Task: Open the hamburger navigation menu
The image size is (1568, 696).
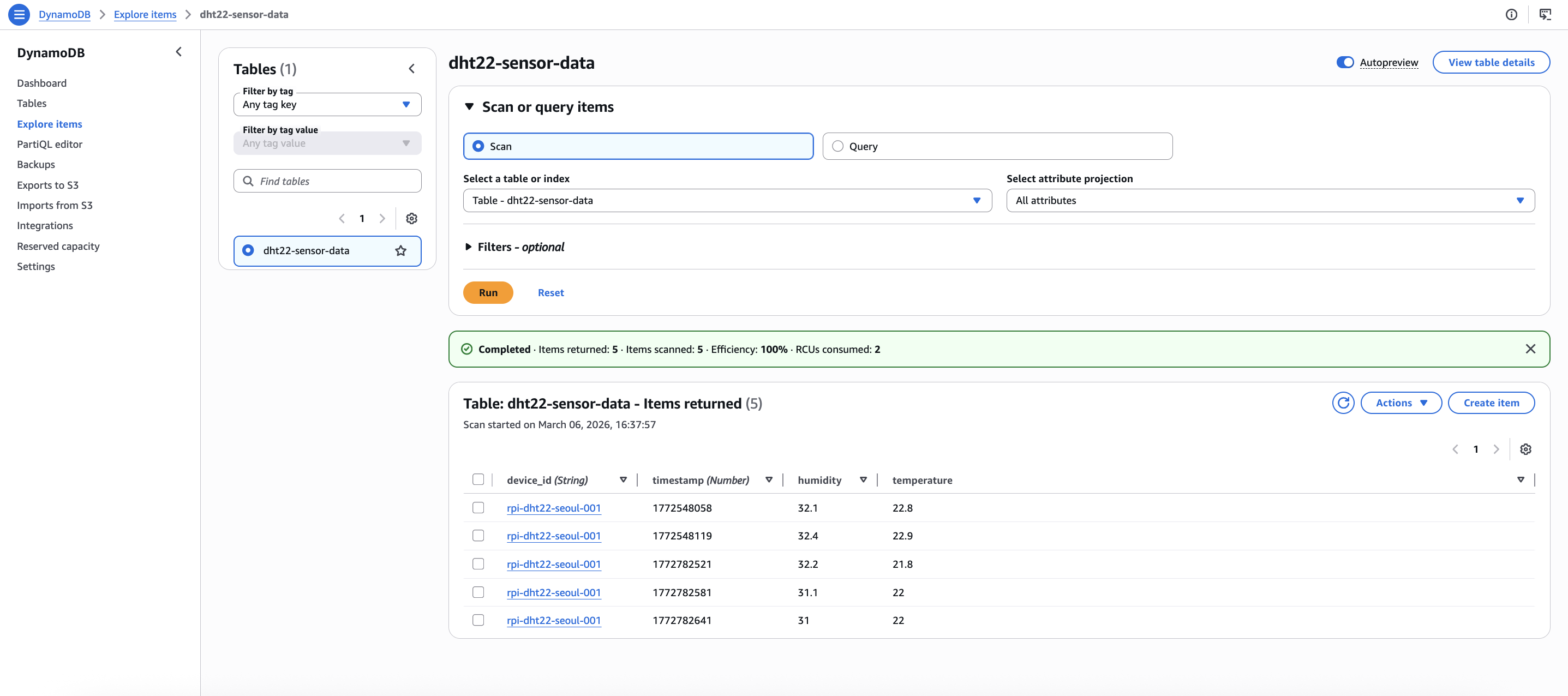Action: (x=19, y=14)
